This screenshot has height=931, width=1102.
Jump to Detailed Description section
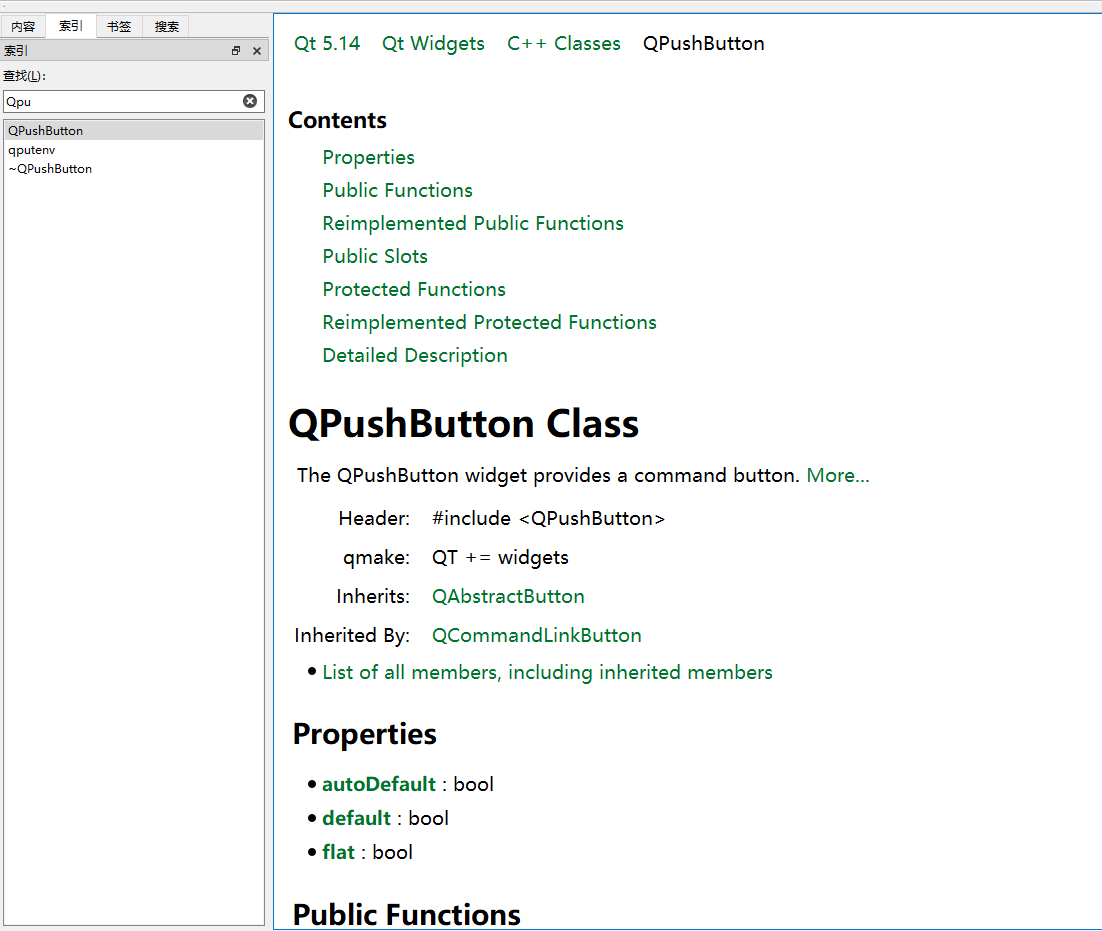(x=415, y=356)
